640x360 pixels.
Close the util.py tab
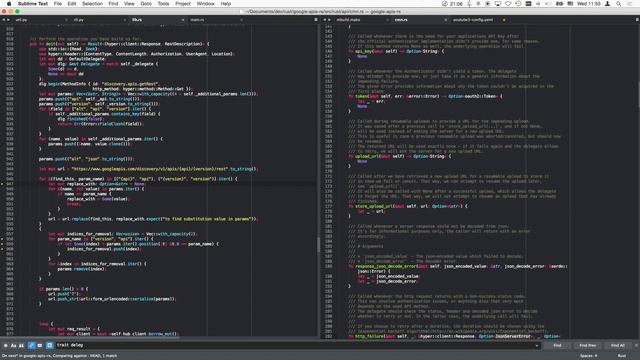tap(66, 20)
